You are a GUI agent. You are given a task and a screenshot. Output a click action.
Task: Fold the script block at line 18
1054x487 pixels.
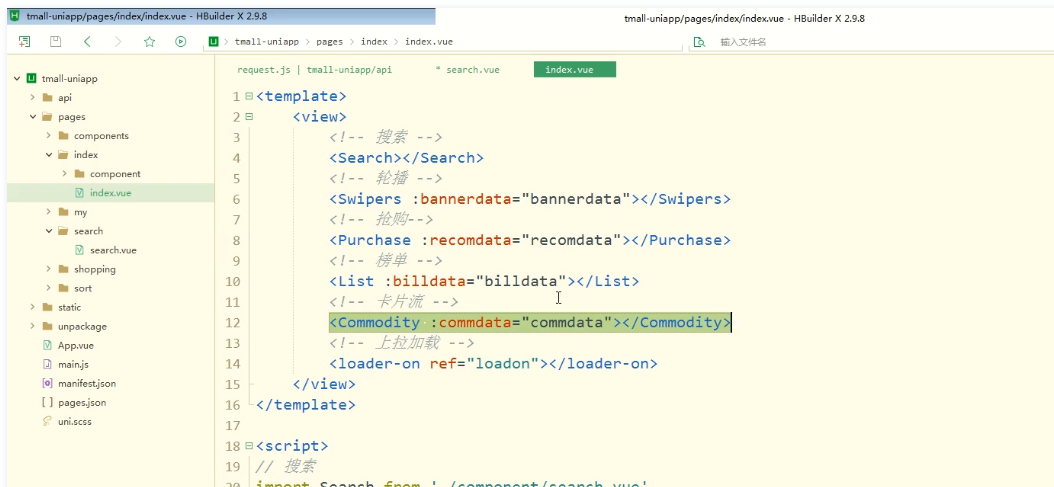click(x=249, y=445)
